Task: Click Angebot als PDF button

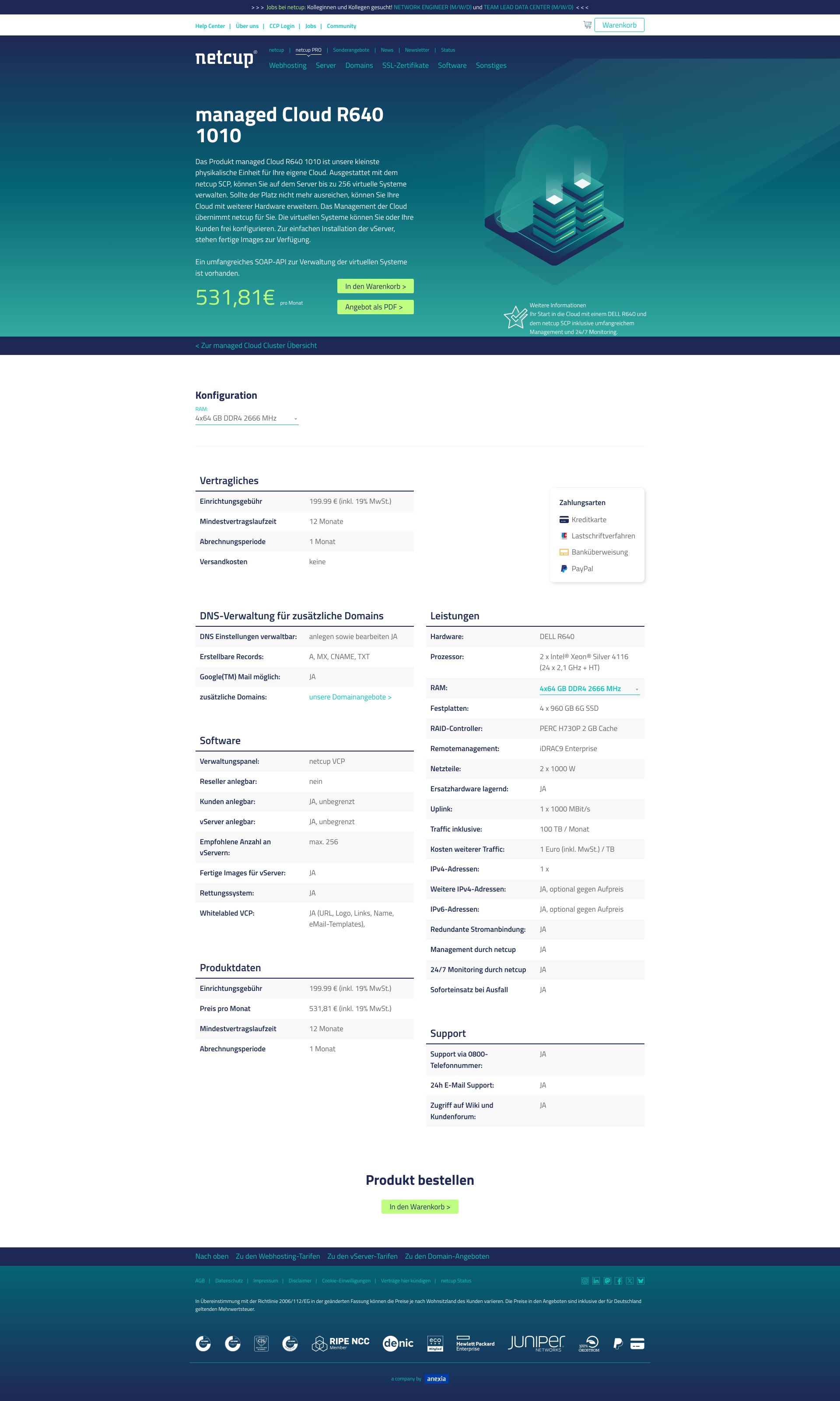Action: [375, 307]
